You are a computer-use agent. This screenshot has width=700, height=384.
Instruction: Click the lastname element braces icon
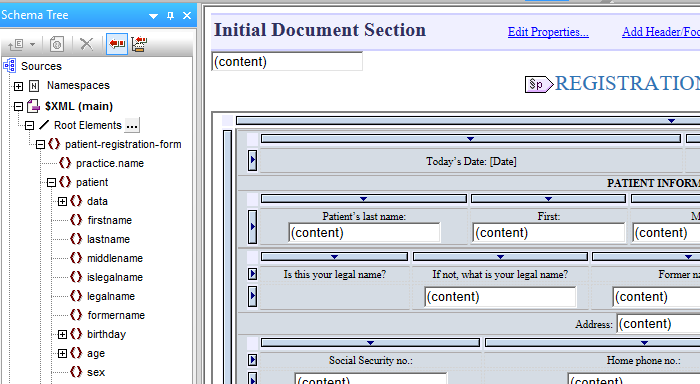coord(76,239)
